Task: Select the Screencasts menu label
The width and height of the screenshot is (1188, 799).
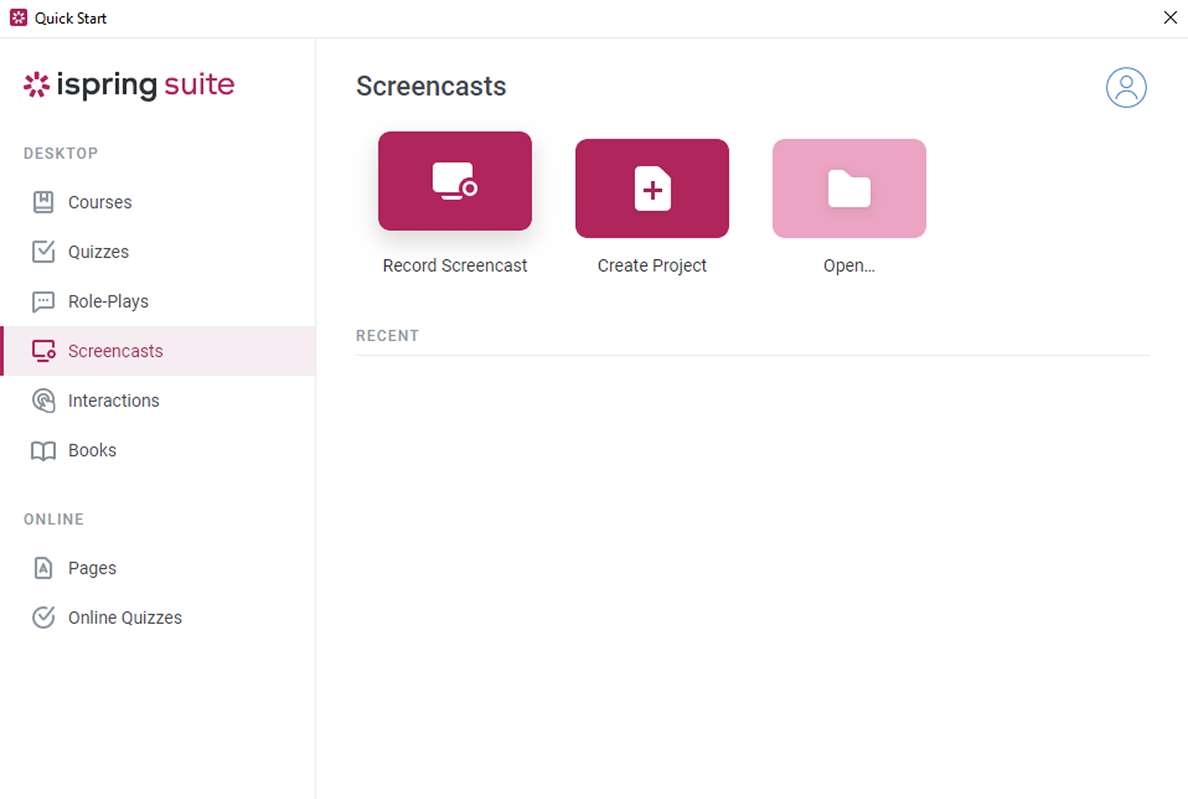Action: 115,351
